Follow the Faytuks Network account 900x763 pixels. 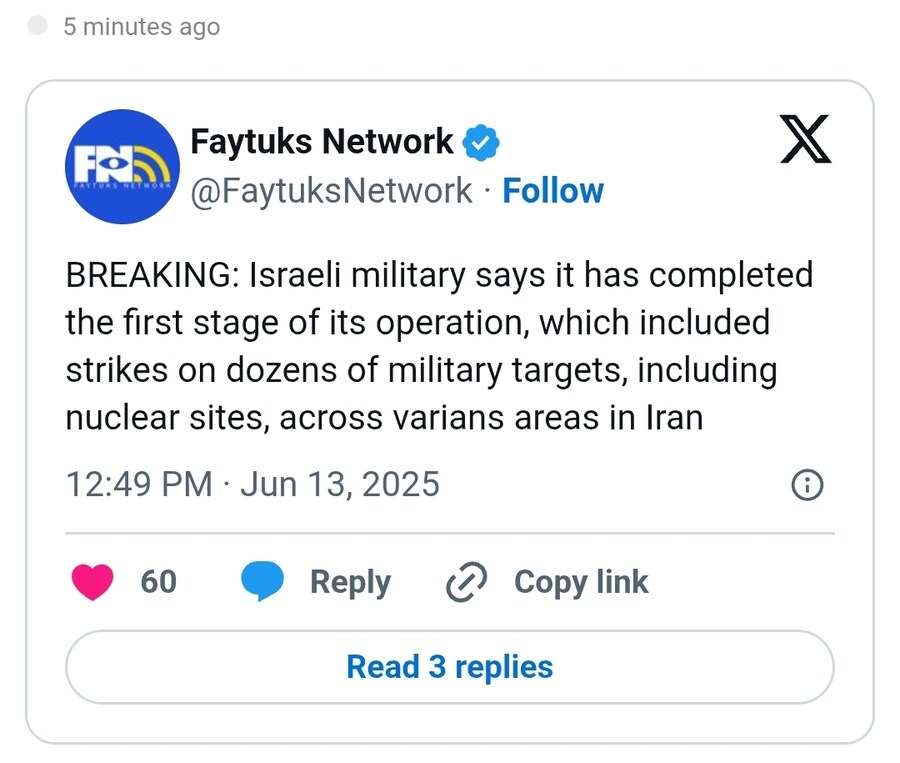553,191
